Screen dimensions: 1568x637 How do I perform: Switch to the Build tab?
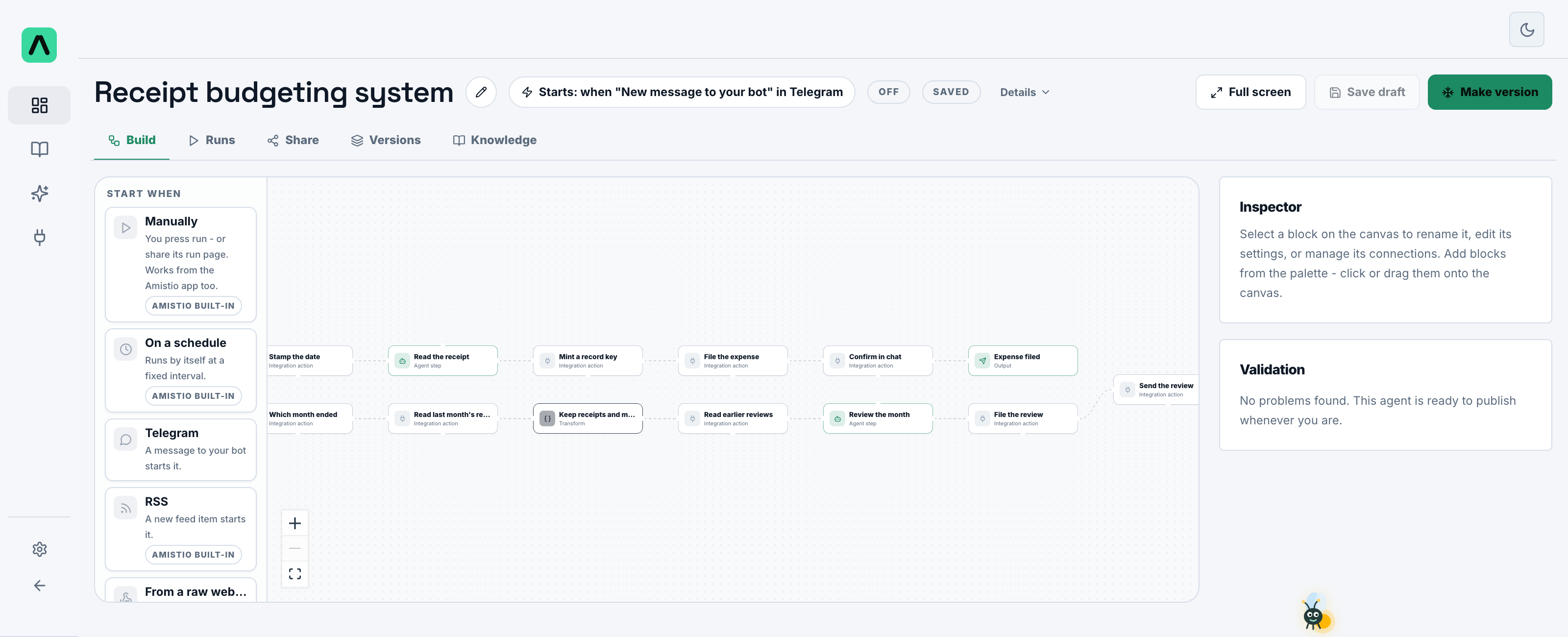coord(132,140)
